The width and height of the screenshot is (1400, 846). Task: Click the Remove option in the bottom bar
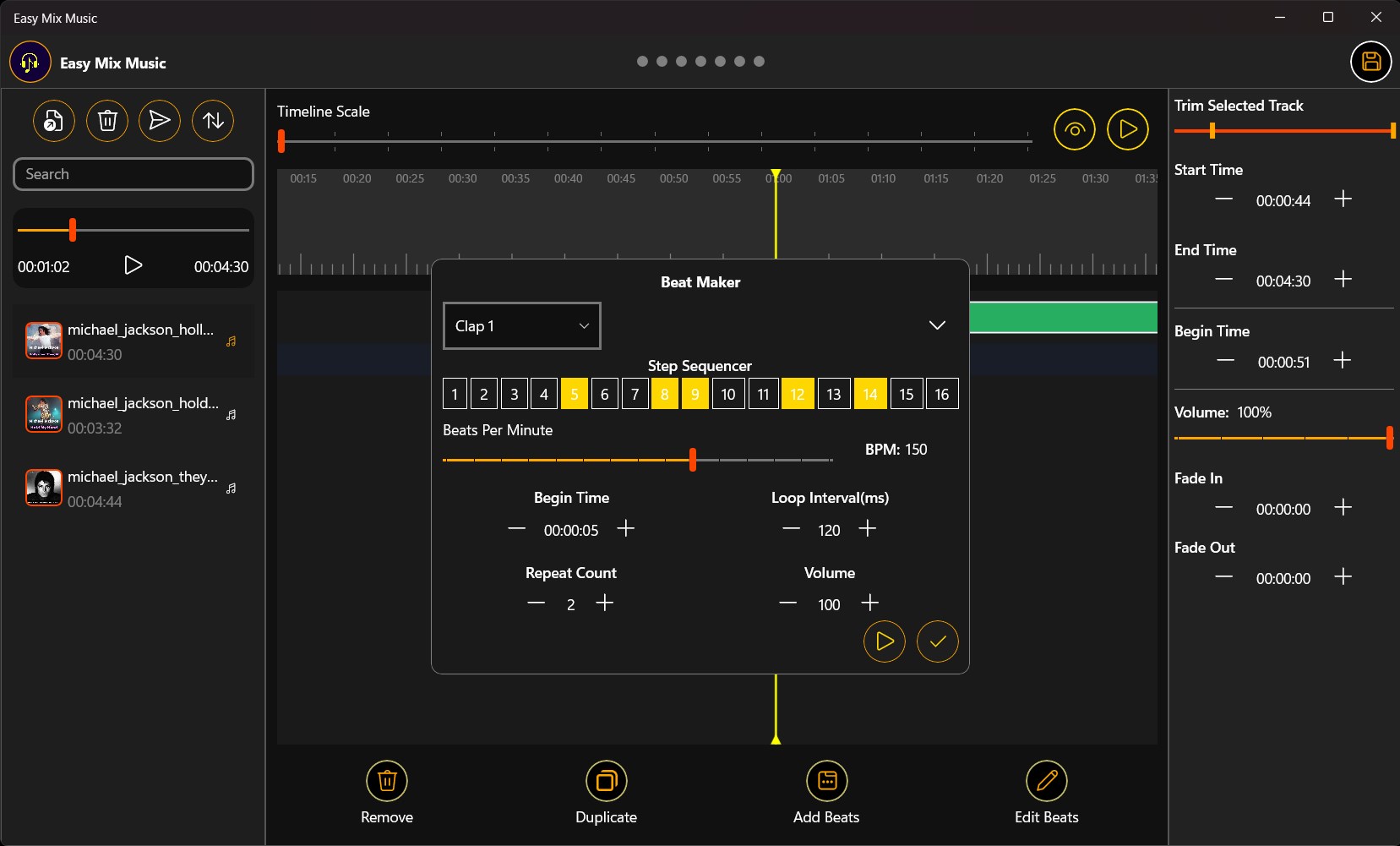[x=387, y=791]
